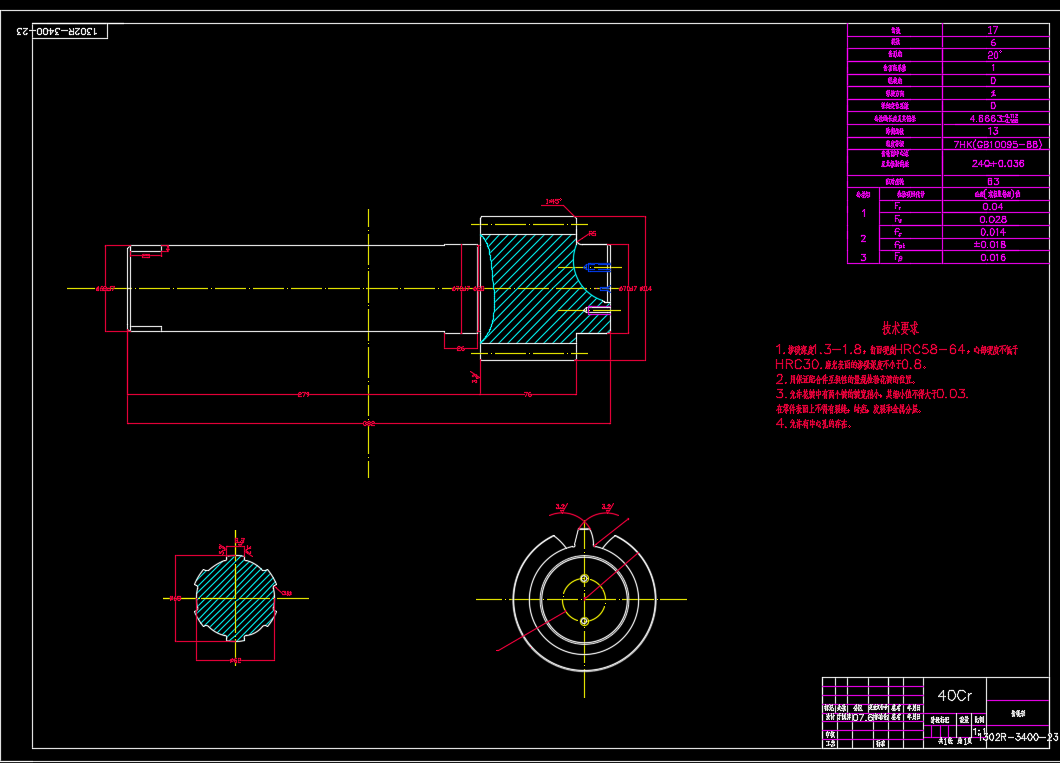Click the 1:1 scale text in title block
Viewport: 1060px width, 763px height.
[x=976, y=731]
